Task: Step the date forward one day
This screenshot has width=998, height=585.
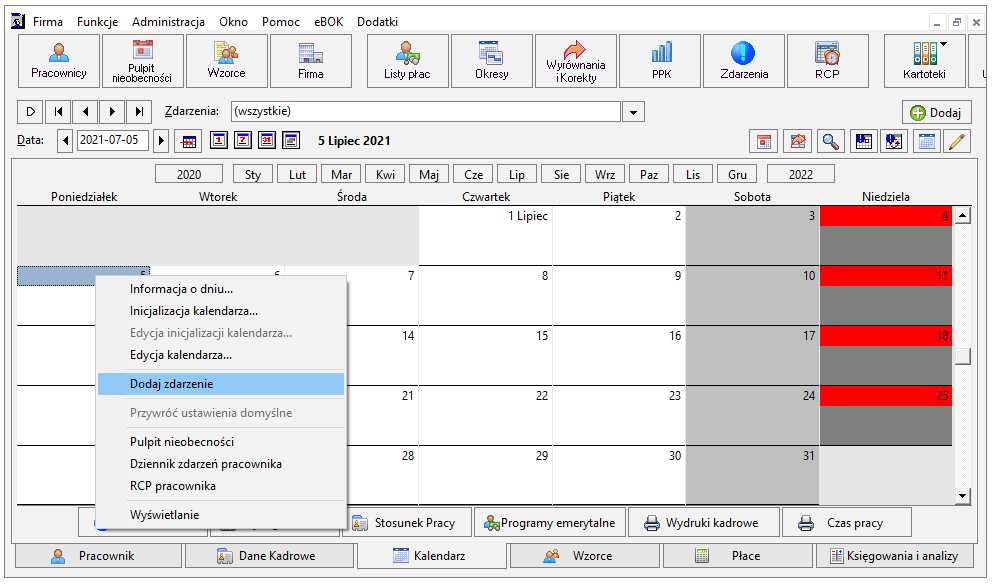Action: [x=161, y=141]
